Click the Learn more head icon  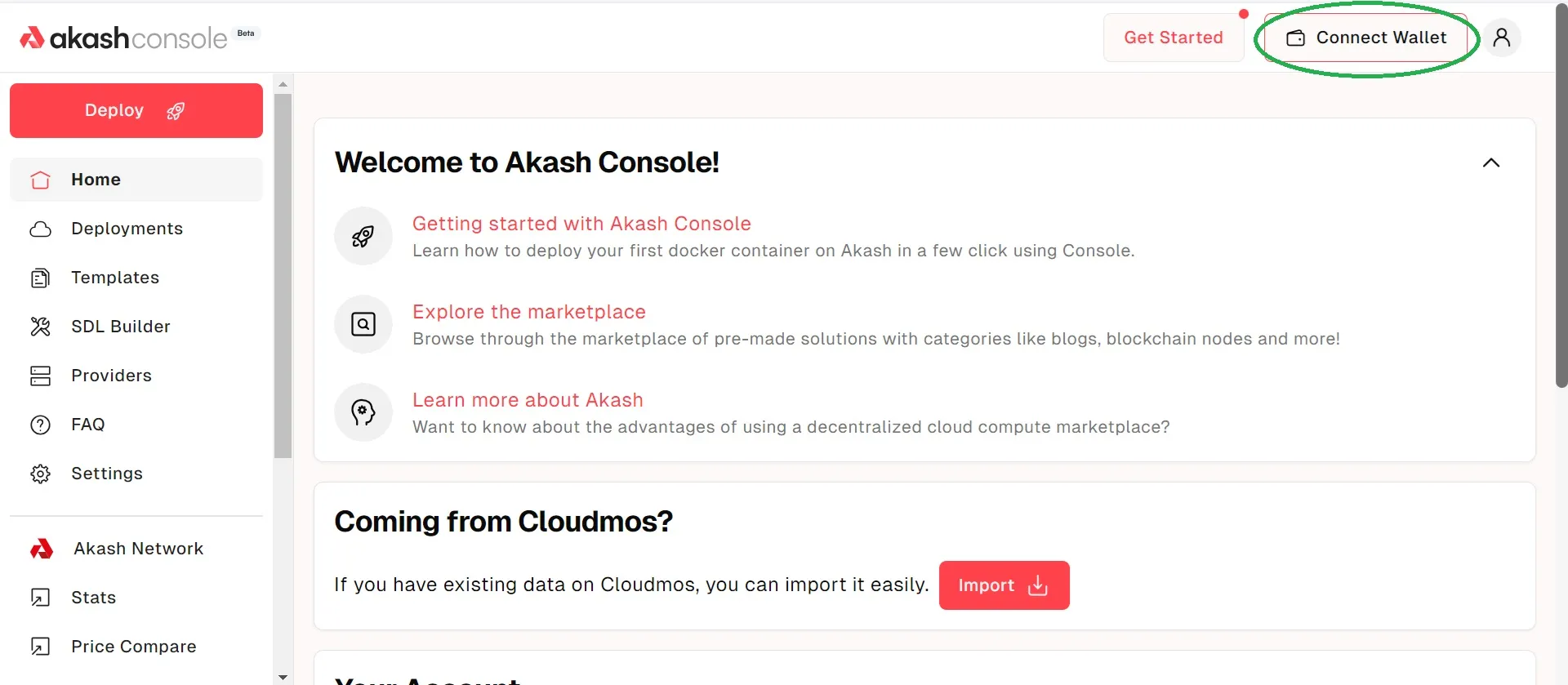(x=363, y=412)
